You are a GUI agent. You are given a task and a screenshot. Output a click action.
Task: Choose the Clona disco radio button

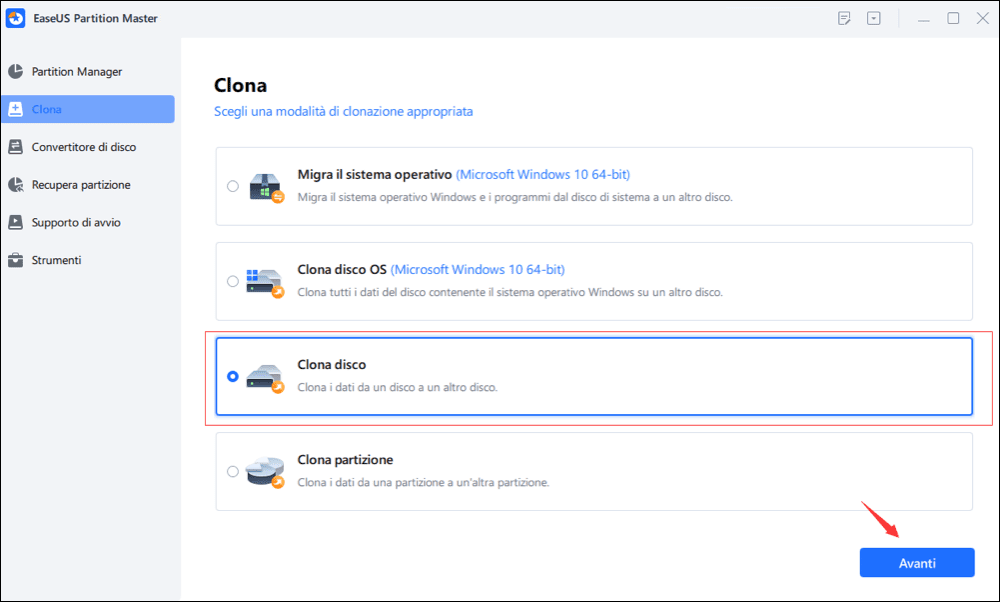pyautogui.click(x=233, y=376)
